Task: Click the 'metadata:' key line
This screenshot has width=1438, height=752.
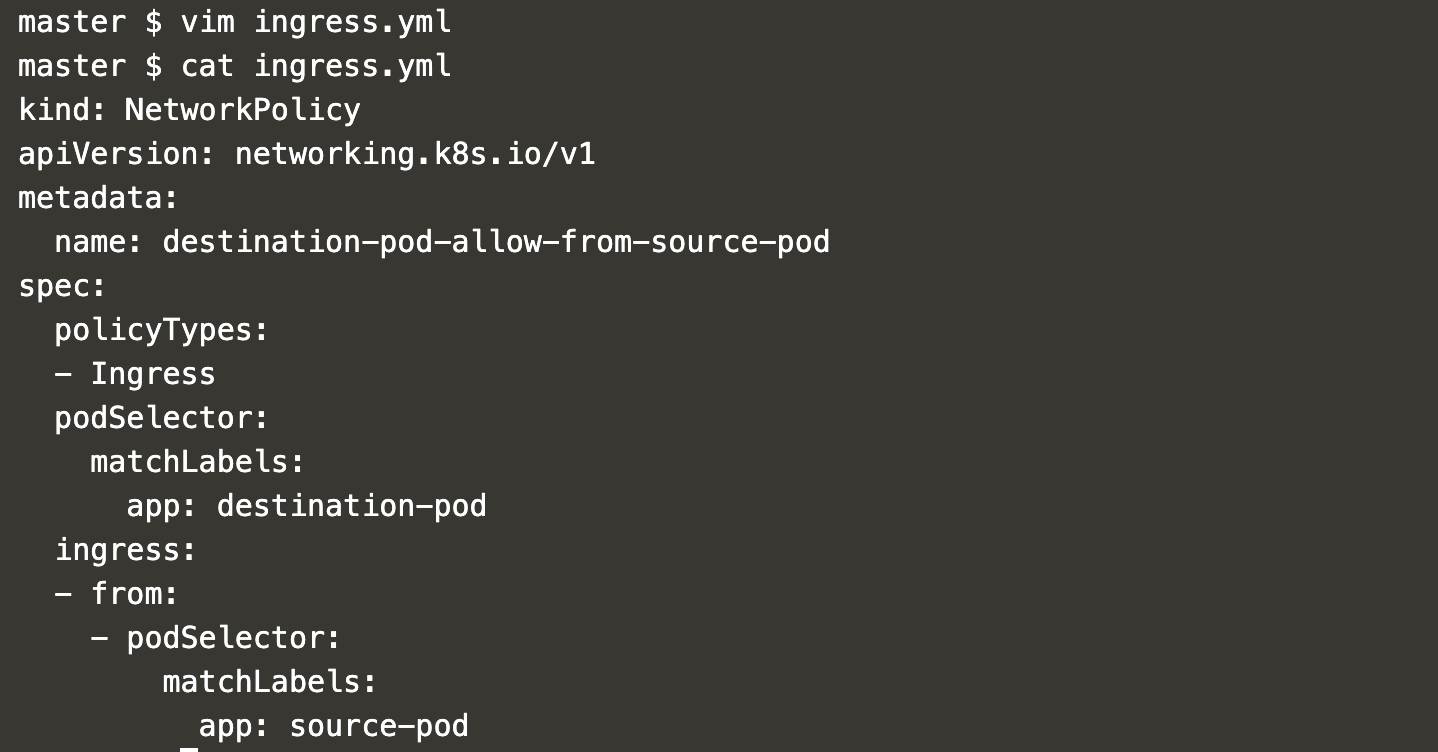Action: (x=98, y=198)
